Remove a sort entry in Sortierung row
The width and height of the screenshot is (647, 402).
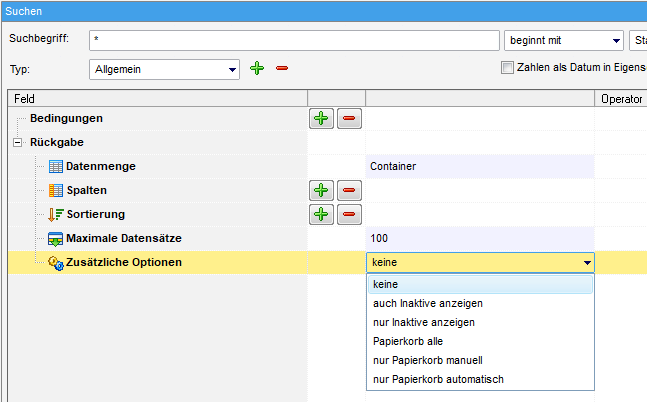click(349, 214)
